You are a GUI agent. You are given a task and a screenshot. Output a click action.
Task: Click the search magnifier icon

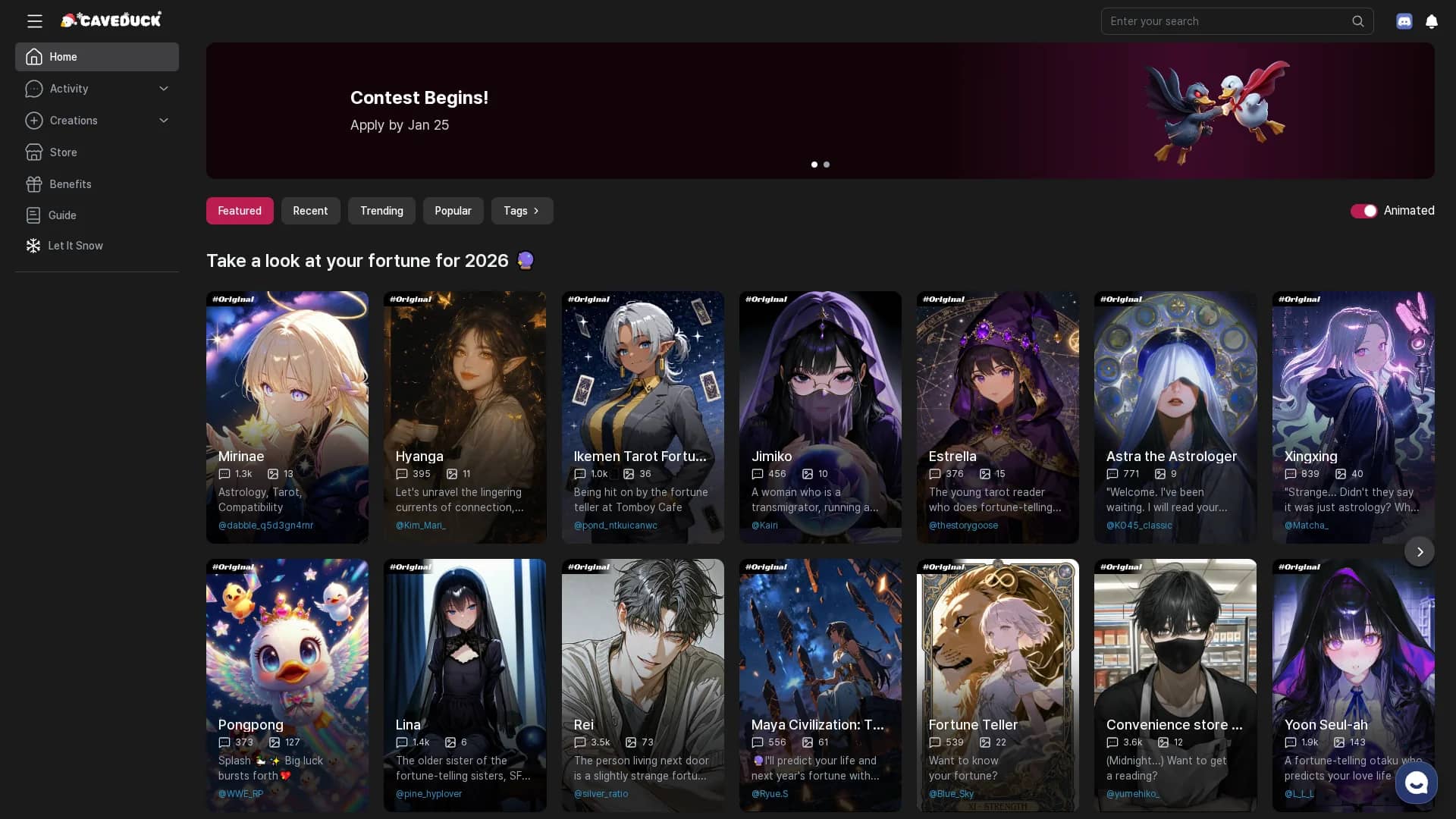click(1357, 21)
